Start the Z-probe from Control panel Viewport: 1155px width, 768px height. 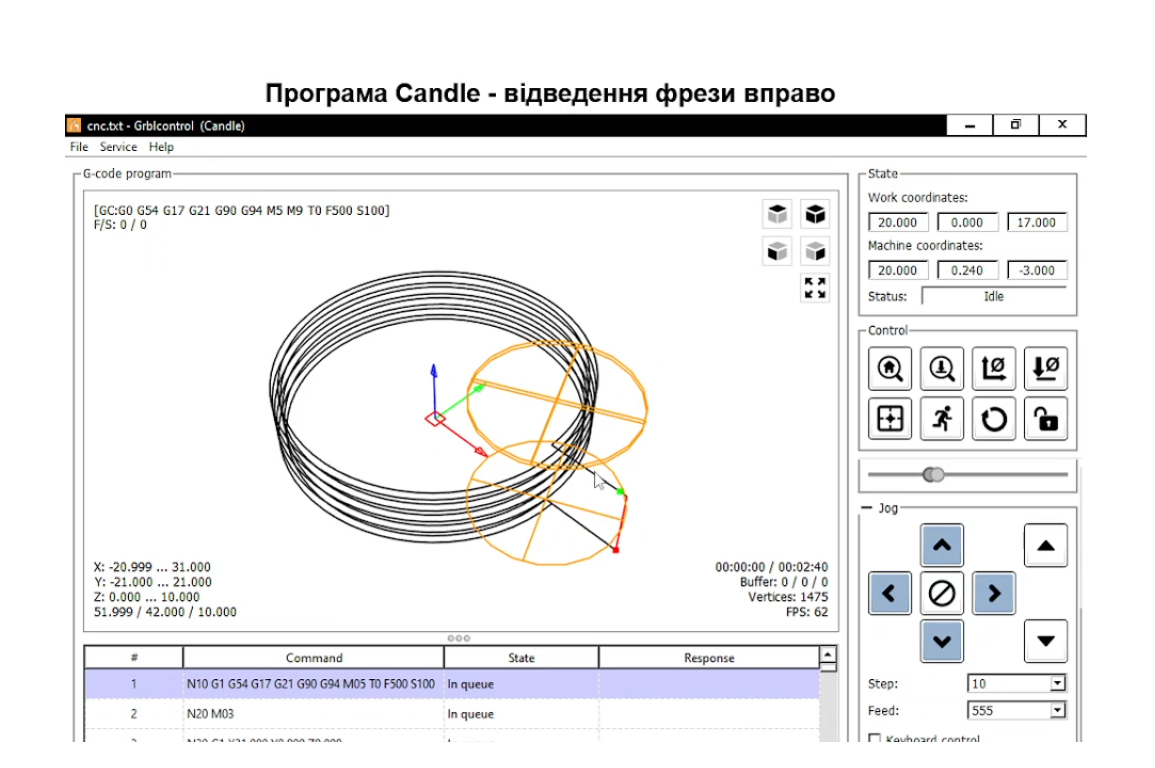[x=941, y=369]
